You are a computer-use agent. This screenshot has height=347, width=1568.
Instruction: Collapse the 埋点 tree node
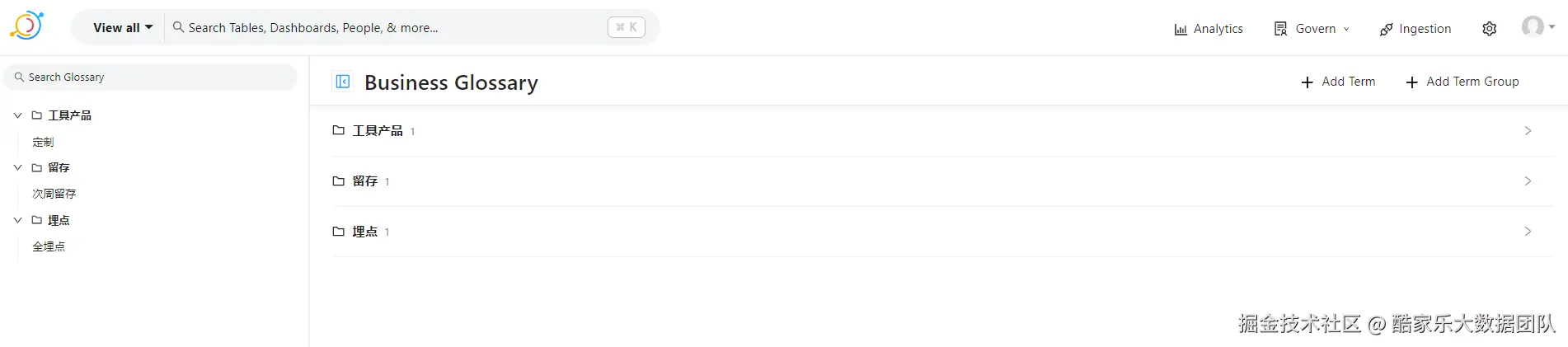point(17,220)
